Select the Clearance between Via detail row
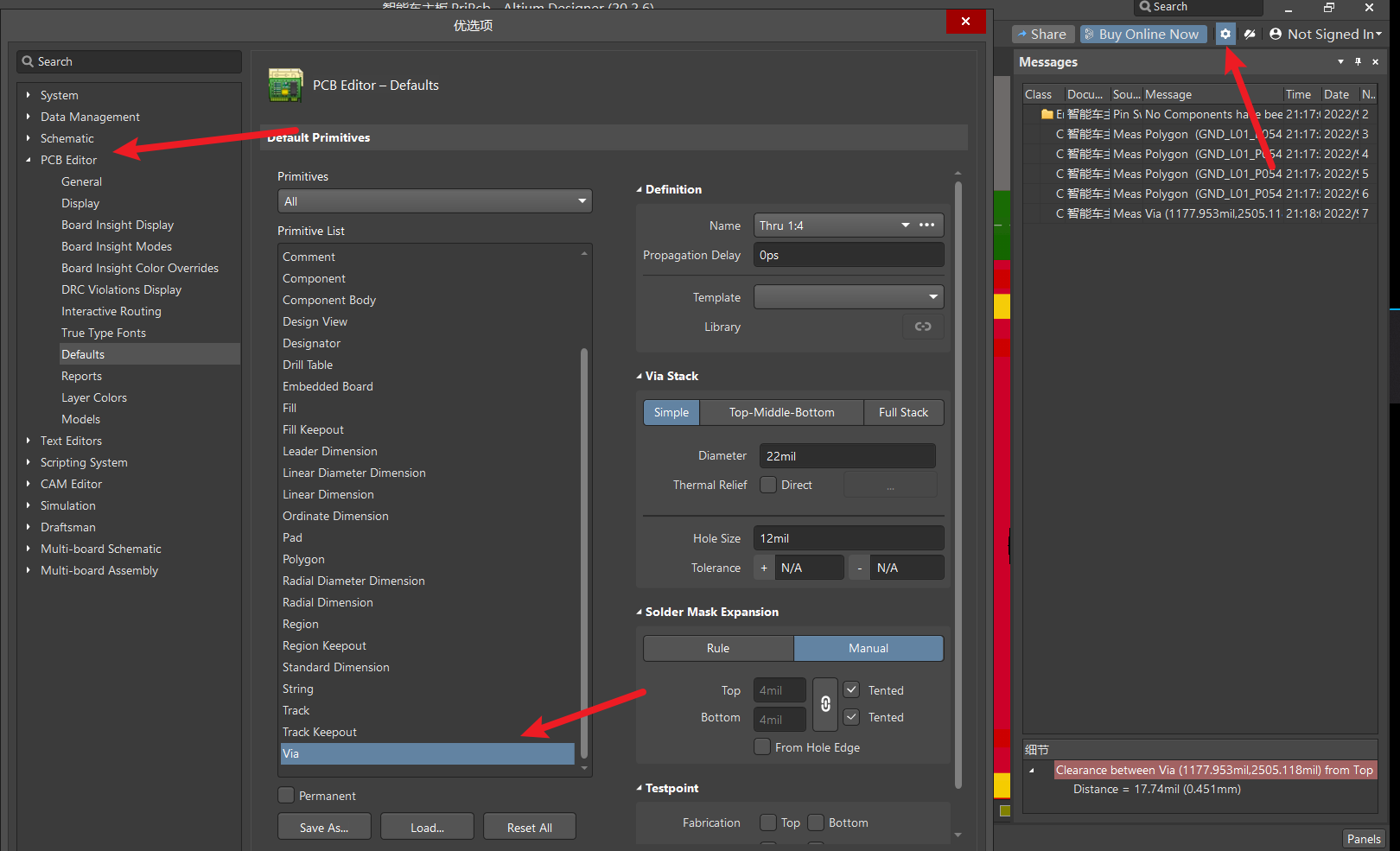Screen dimensions: 1400x851 coord(1214,770)
